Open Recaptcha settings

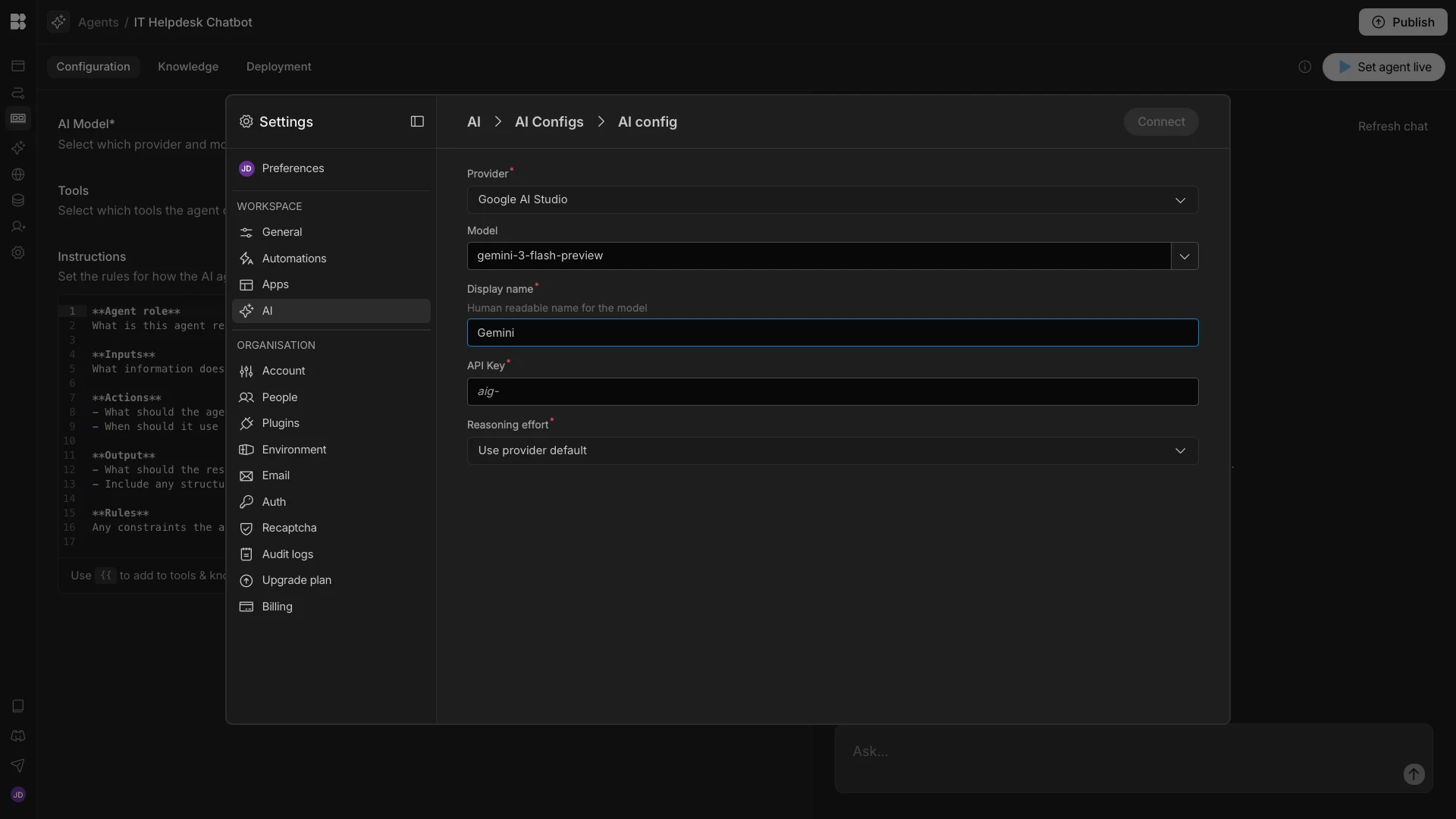pyautogui.click(x=289, y=528)
